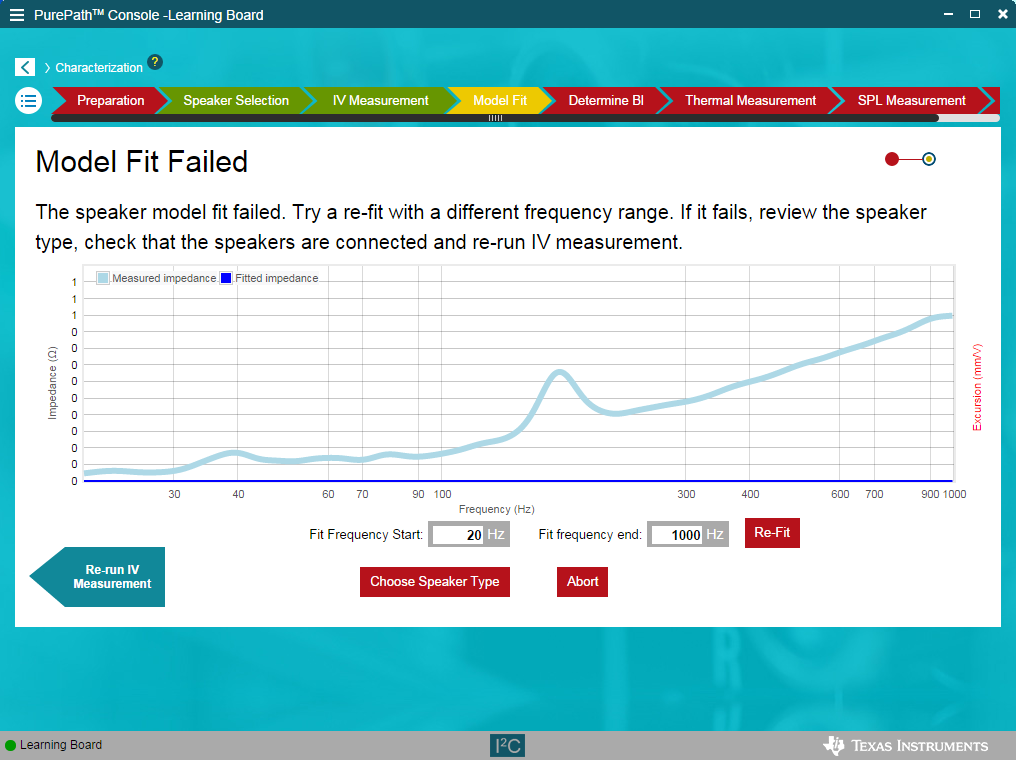The width and height of the screenshot is (1016, 760).
Task: Select the red first page indicator dot
Action: (892, 159)
